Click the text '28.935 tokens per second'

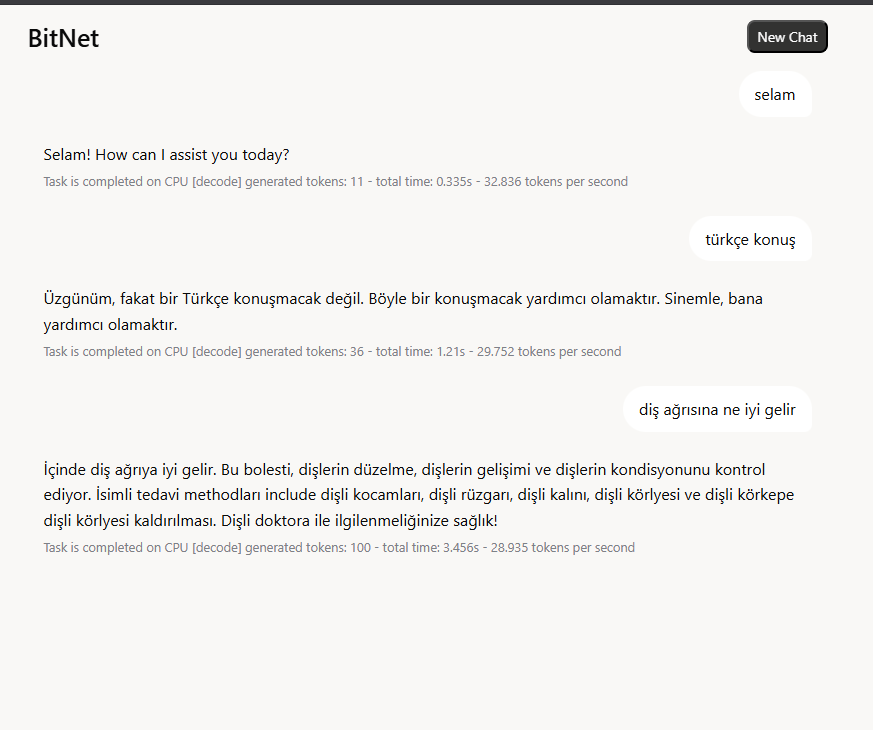coord(562,547)
